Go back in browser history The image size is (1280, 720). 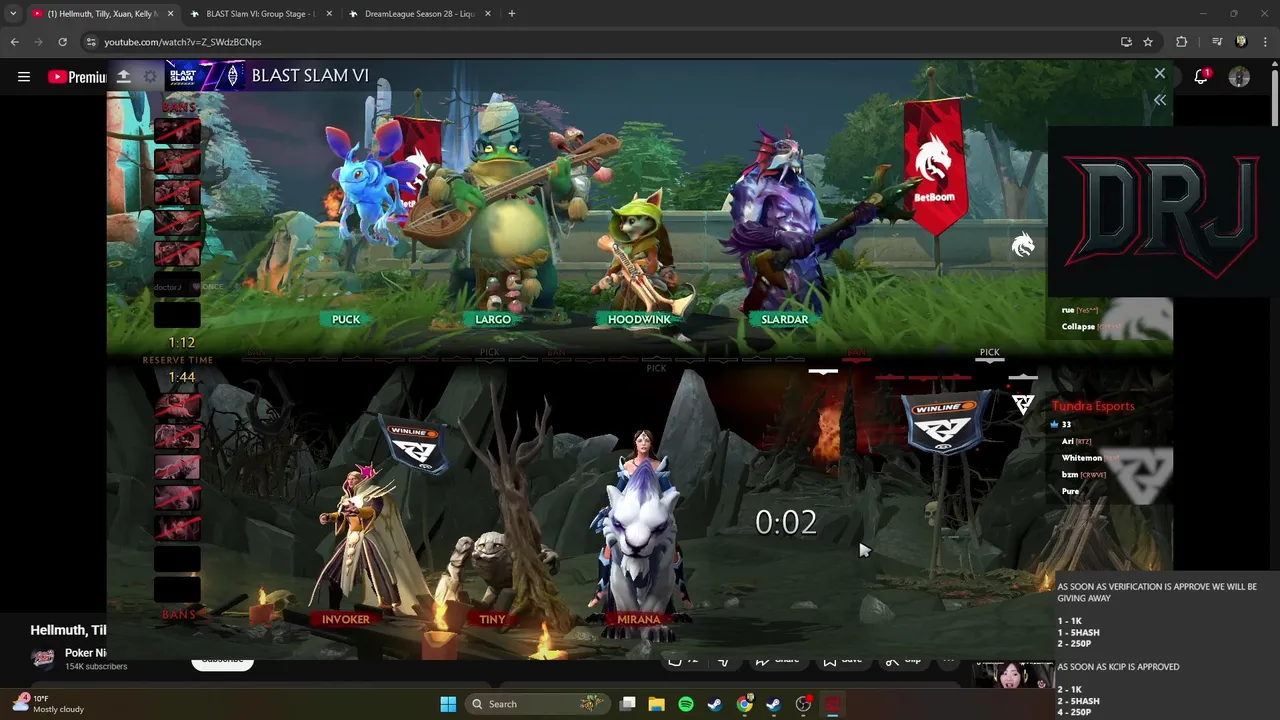coord(14,42)
